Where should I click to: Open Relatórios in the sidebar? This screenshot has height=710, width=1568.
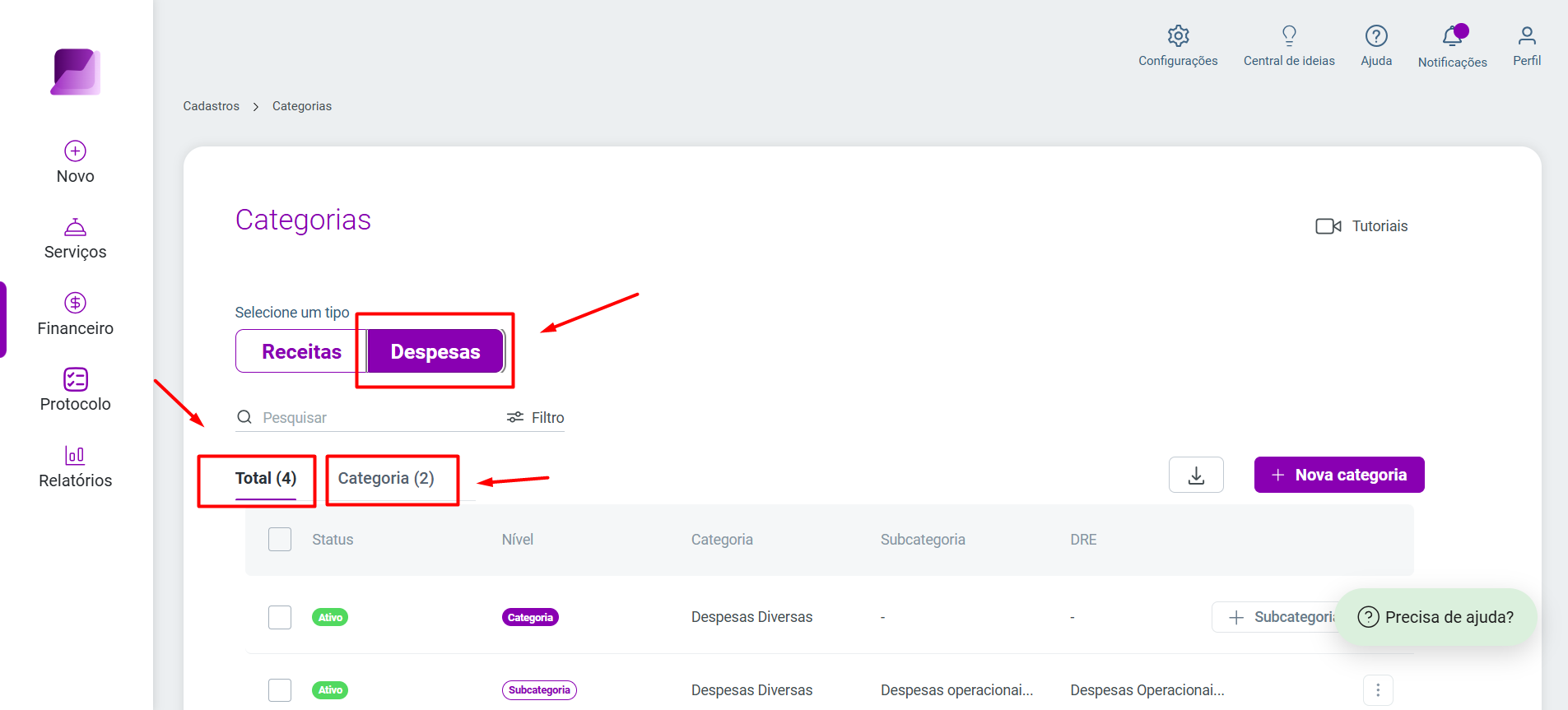(75, 467)
